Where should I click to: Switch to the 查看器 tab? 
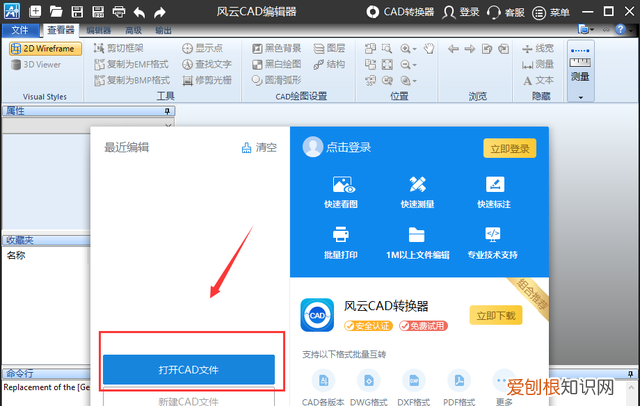pos(61,30)
